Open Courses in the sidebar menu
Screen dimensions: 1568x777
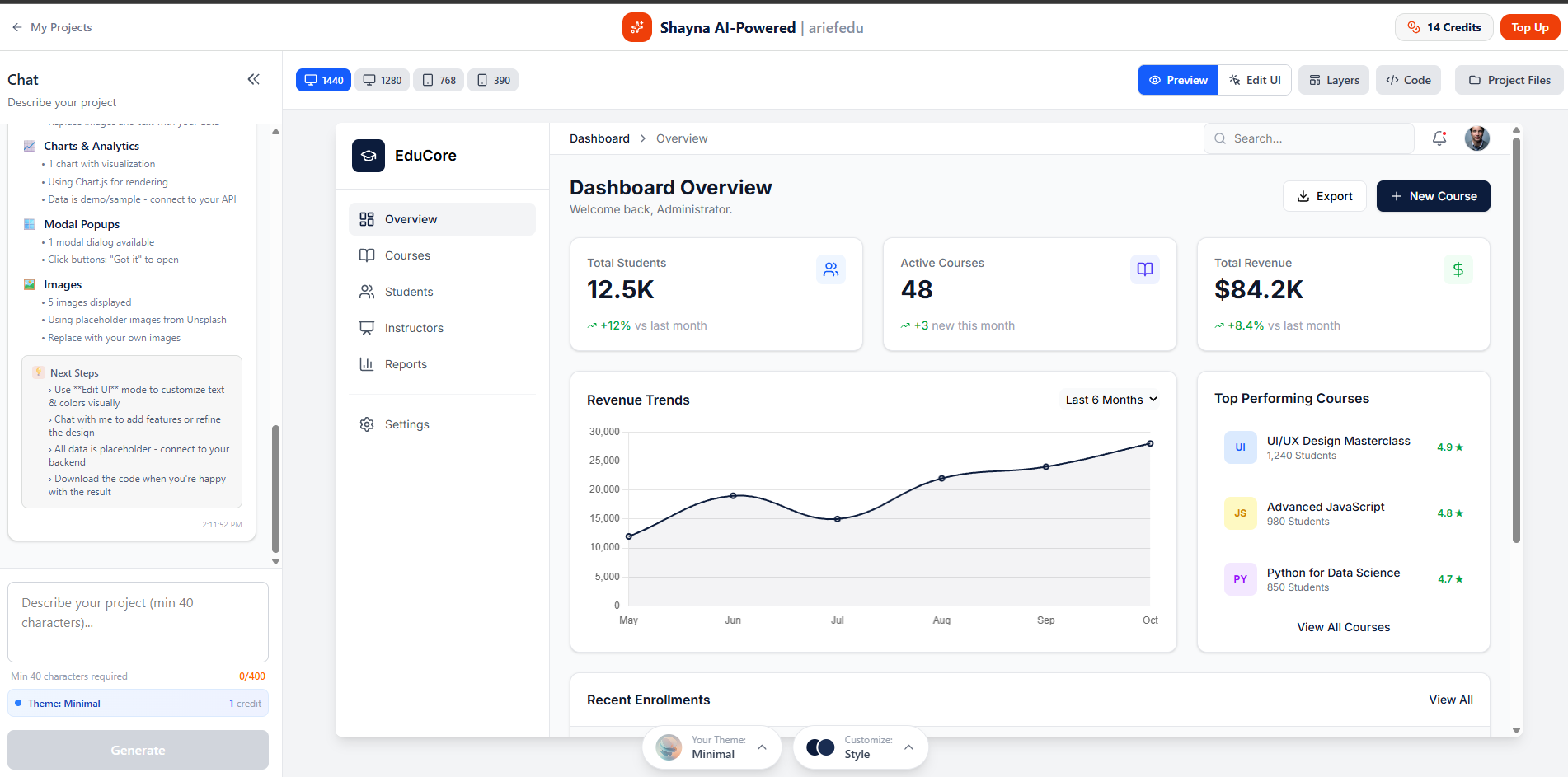[407, 255]
